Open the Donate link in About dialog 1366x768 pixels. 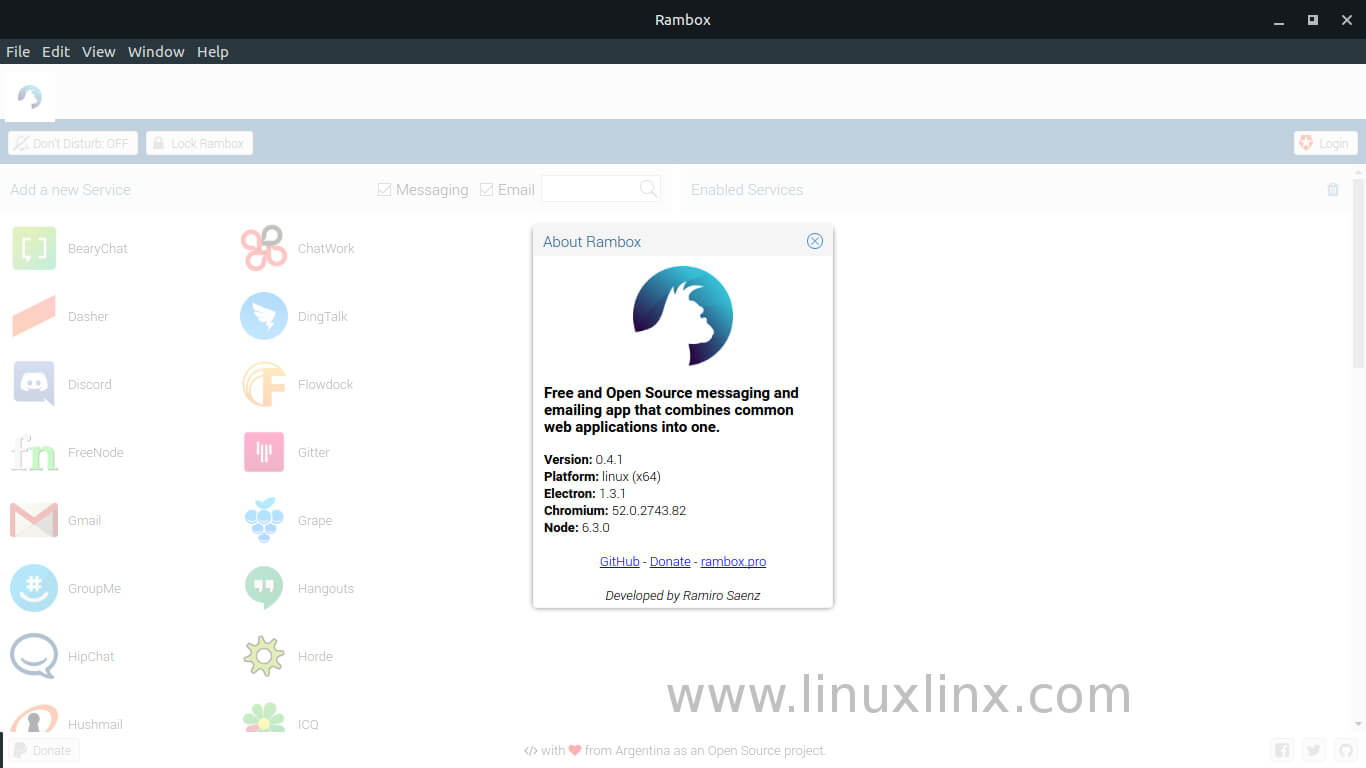click(670, 561)
